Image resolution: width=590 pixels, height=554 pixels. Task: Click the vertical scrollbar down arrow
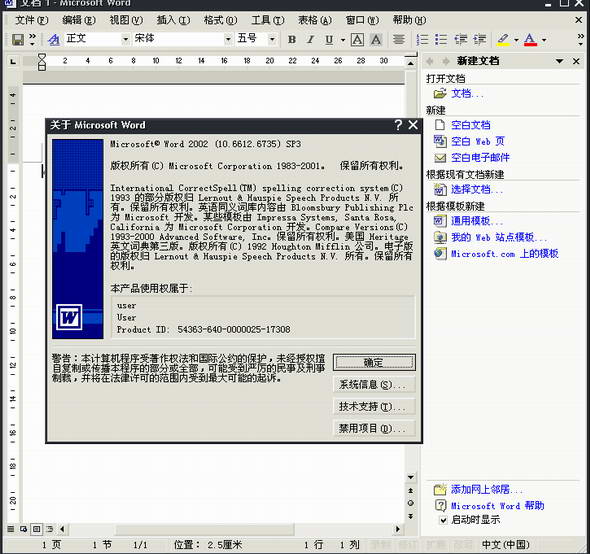[x=411, y=477]
